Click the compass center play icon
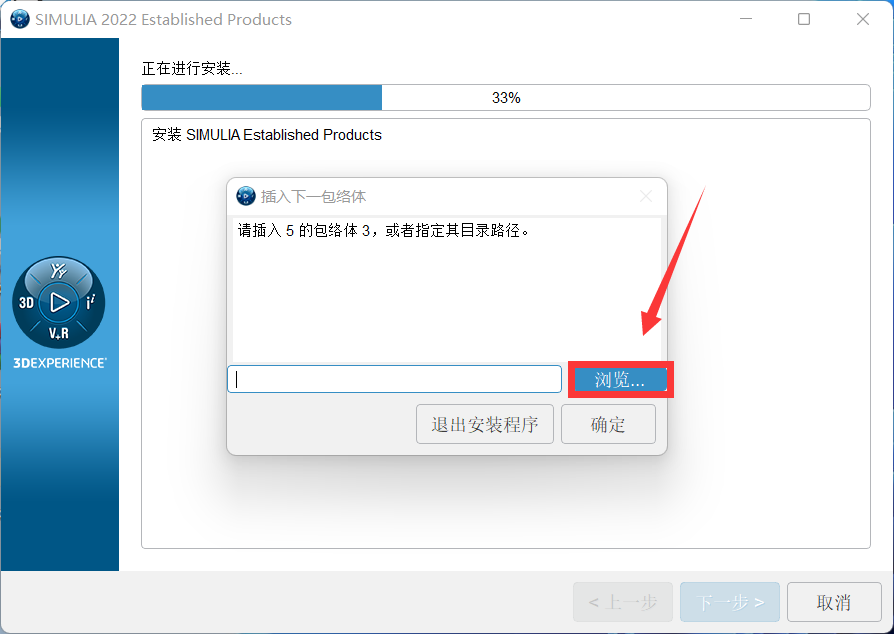 59,302
